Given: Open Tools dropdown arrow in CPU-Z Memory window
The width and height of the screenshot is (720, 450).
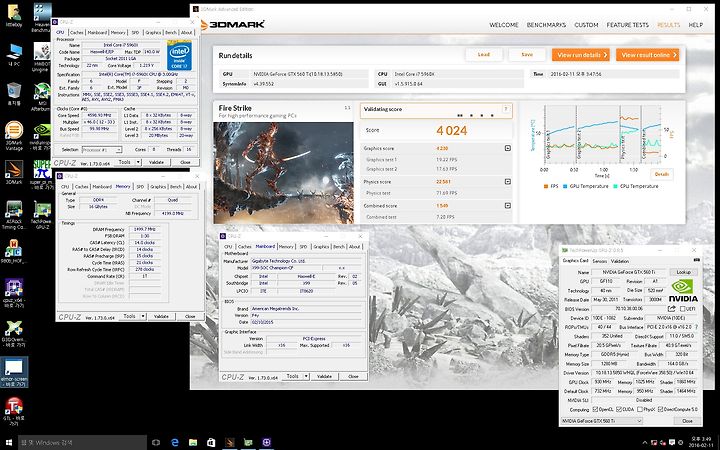Looking at the screenshot, I should pyautogui.click(x=143, y=316).
